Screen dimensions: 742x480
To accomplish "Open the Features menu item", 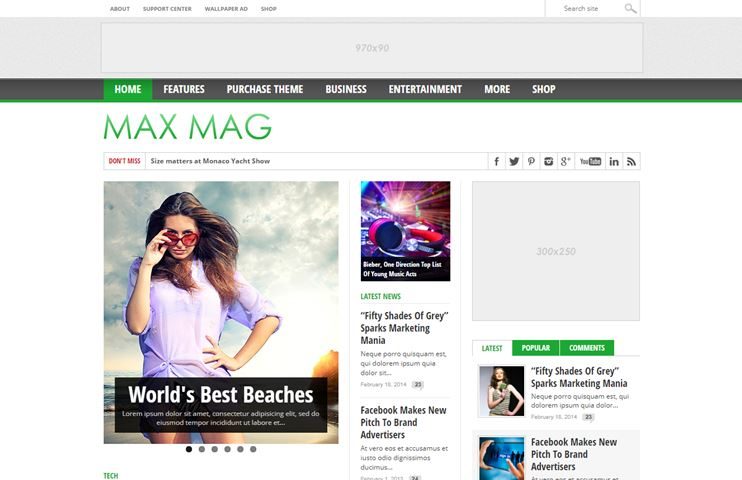I will click(x=184, y=89).
